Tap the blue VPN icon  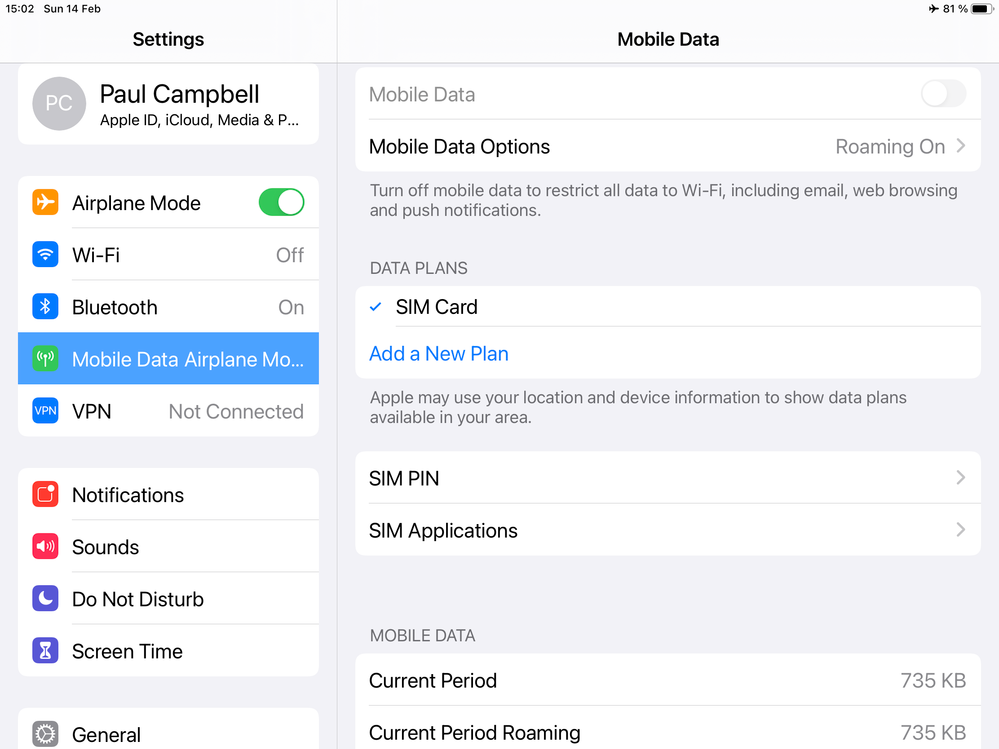pyautogui.click(x=45, y=411)
